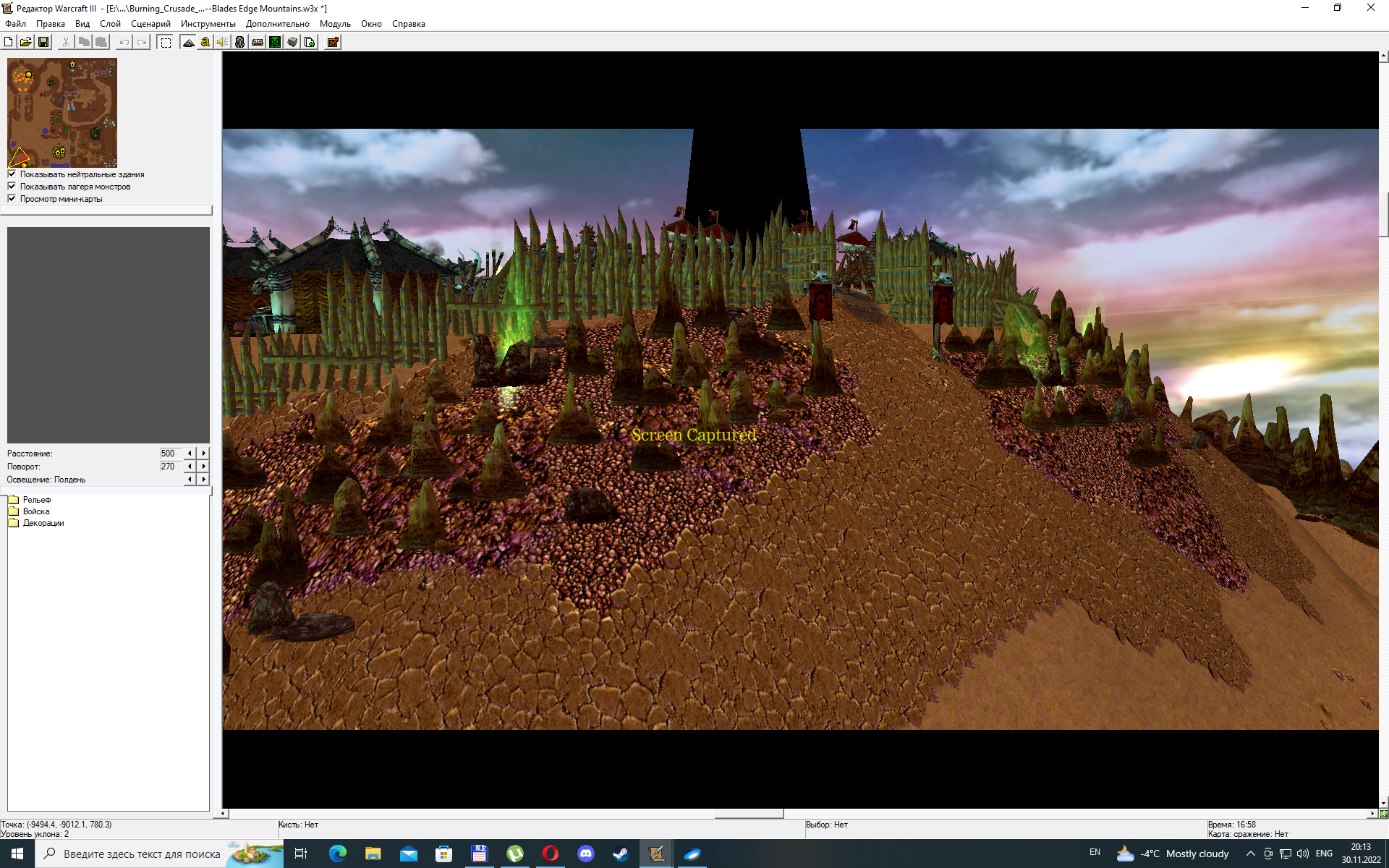Open the Trigger Editor icon
Viewport: 1389px width, 868px height.
[x=205, y=42]
